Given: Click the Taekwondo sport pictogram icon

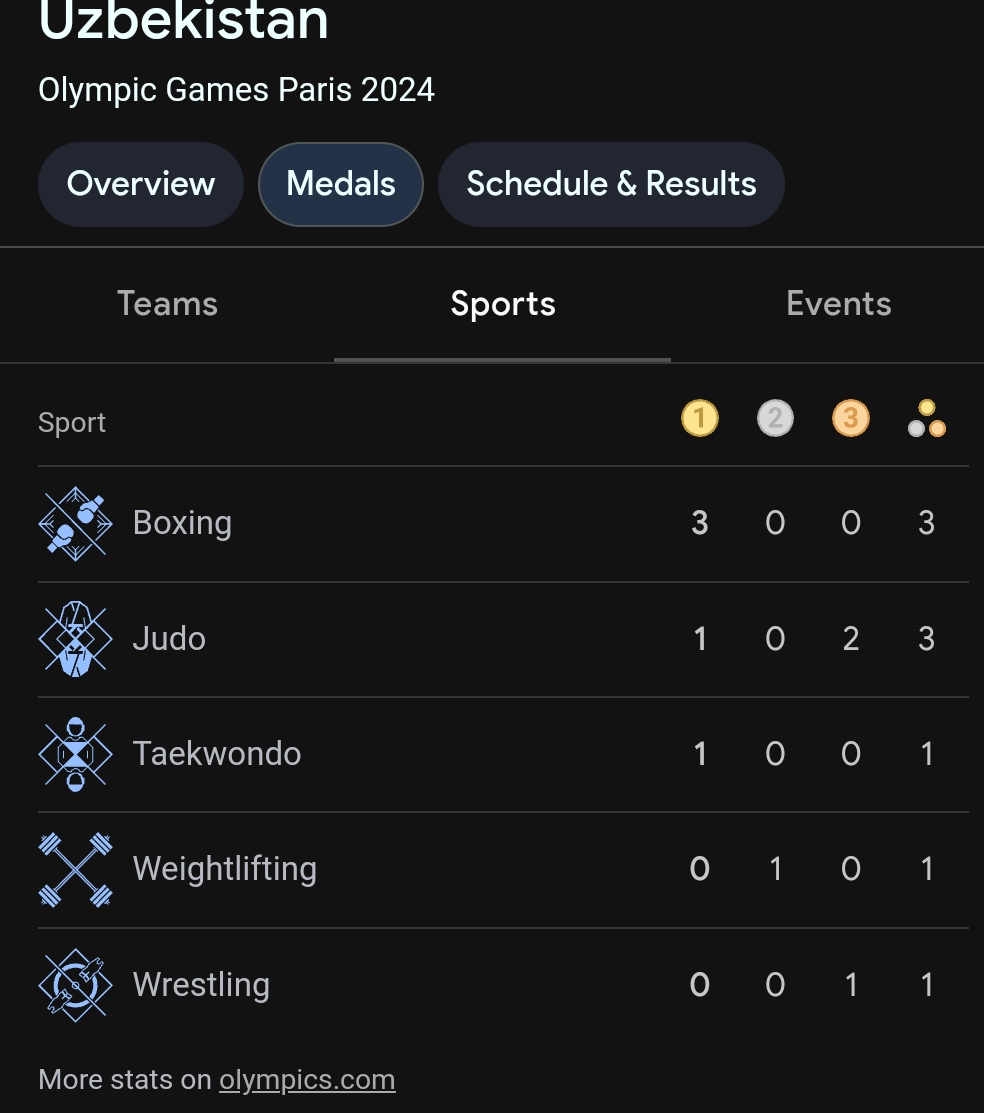Looking at the screenshot, I should point(75,754).
